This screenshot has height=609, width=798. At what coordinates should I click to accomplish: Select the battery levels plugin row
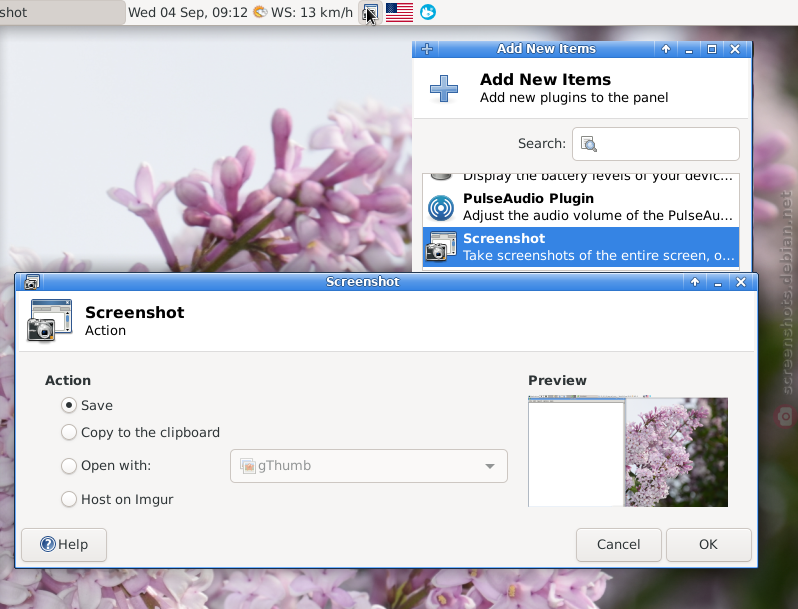(x=581, y=178)
